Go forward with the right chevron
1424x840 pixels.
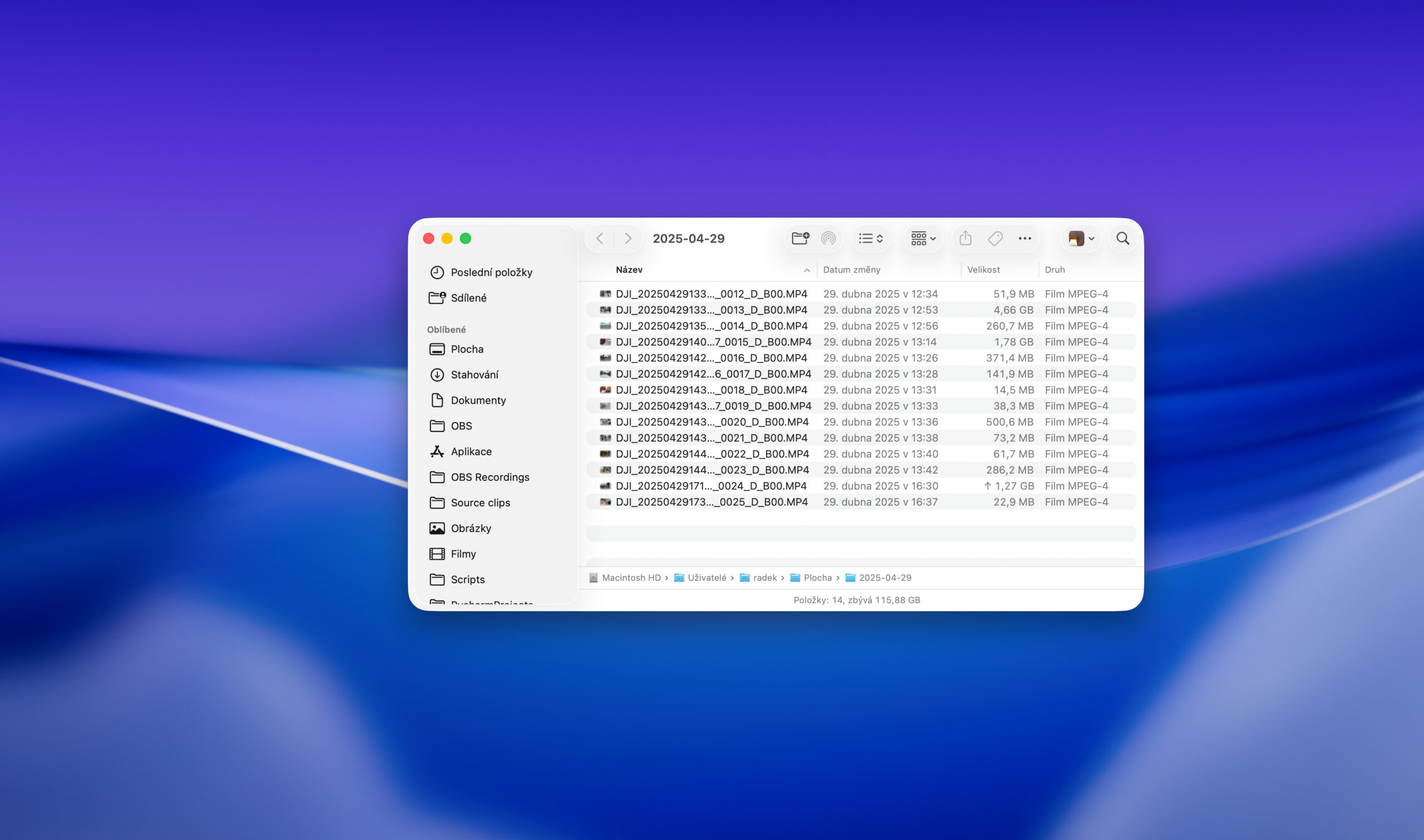(628, 238)
